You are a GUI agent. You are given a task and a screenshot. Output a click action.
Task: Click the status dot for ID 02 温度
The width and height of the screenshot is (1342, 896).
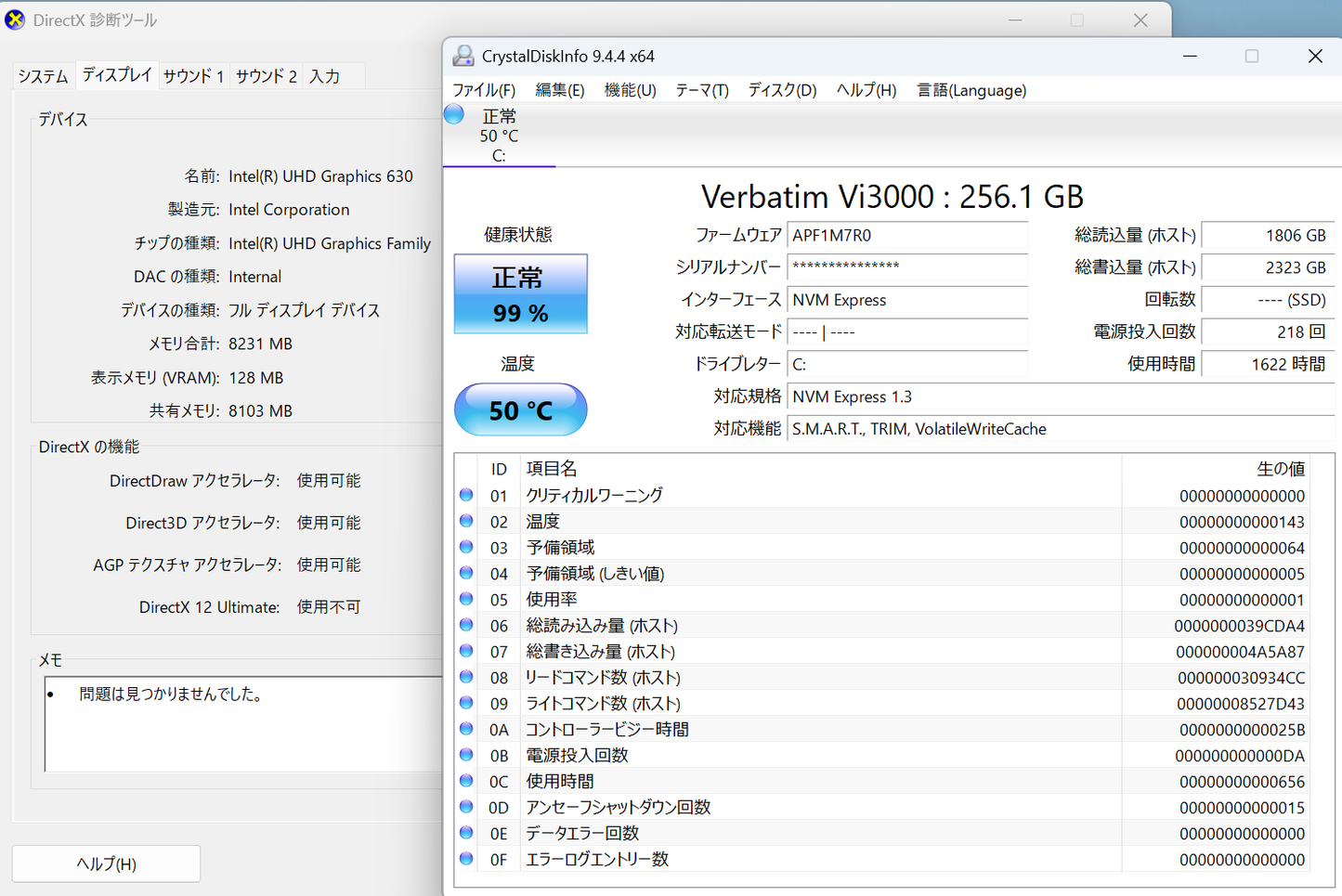(466, 521)
